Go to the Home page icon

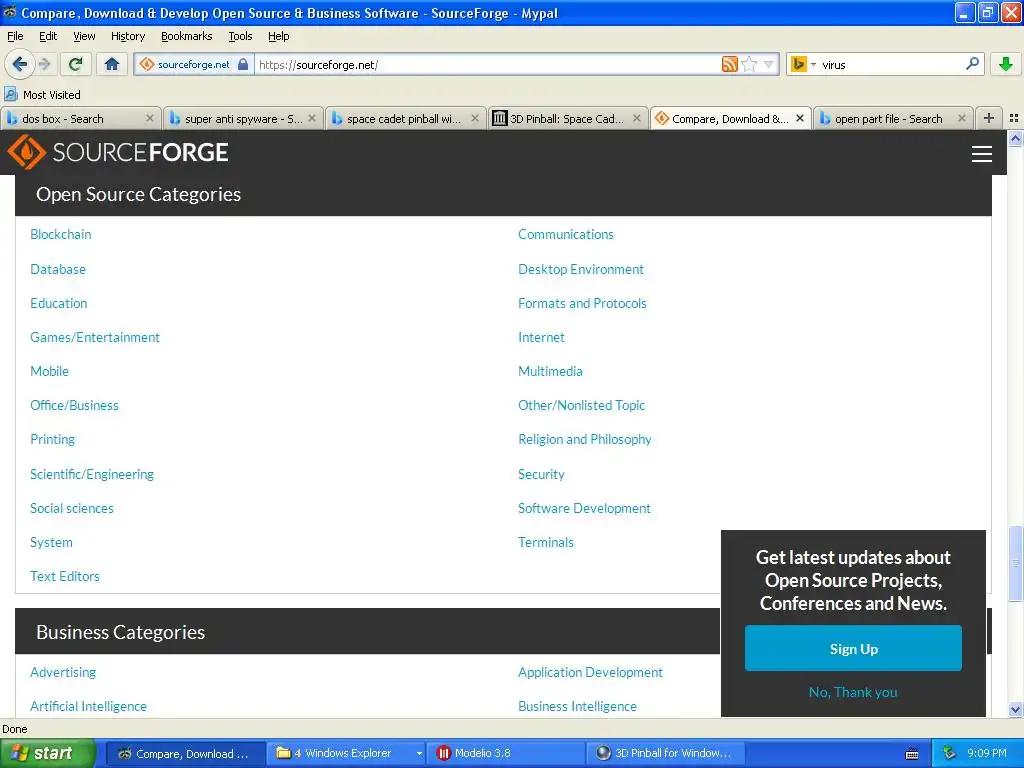(112, 64)
